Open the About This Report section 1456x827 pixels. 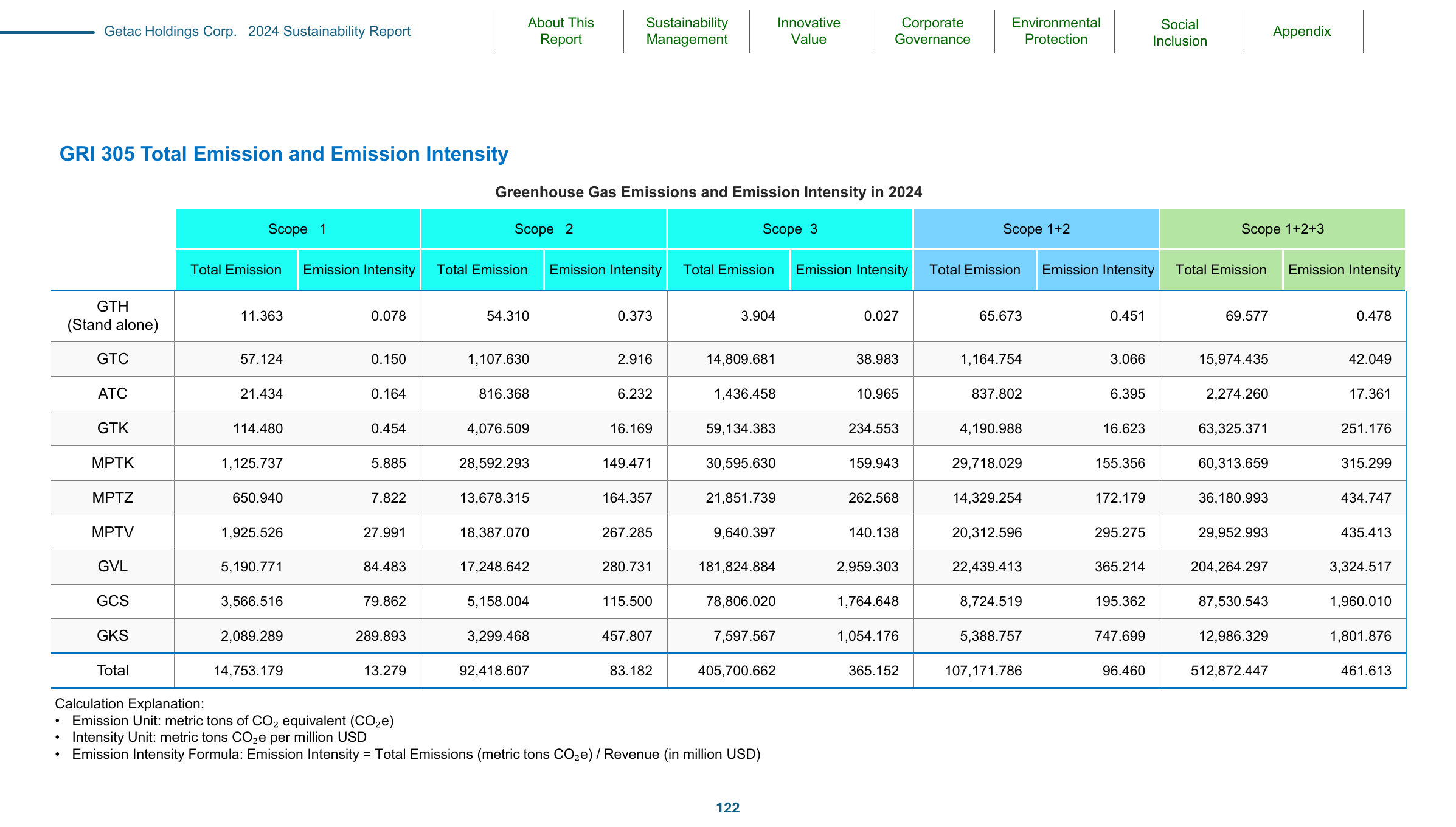560,31
